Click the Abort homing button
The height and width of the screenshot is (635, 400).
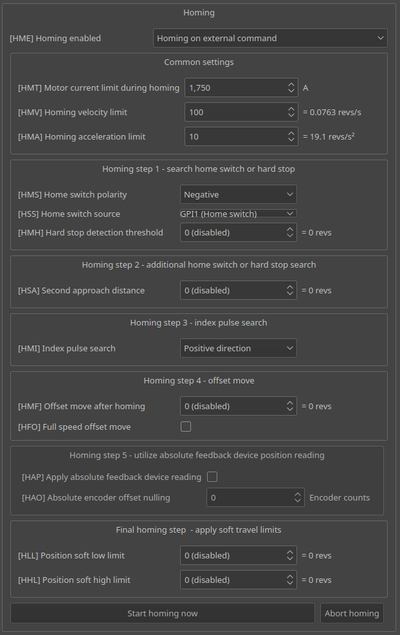(x=352, y=613)
